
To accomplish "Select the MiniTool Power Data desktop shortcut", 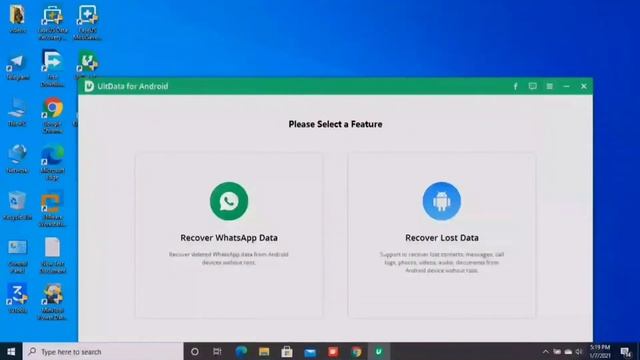I will pyautogui.click(x=53, y=302).
